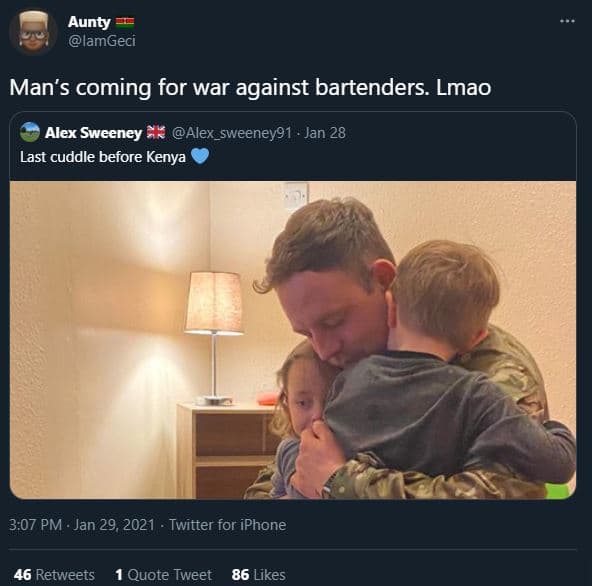This screenshot has height=586, width=592.
Task: Click the main tweet text about bartenders
Action: click(250, 88)
